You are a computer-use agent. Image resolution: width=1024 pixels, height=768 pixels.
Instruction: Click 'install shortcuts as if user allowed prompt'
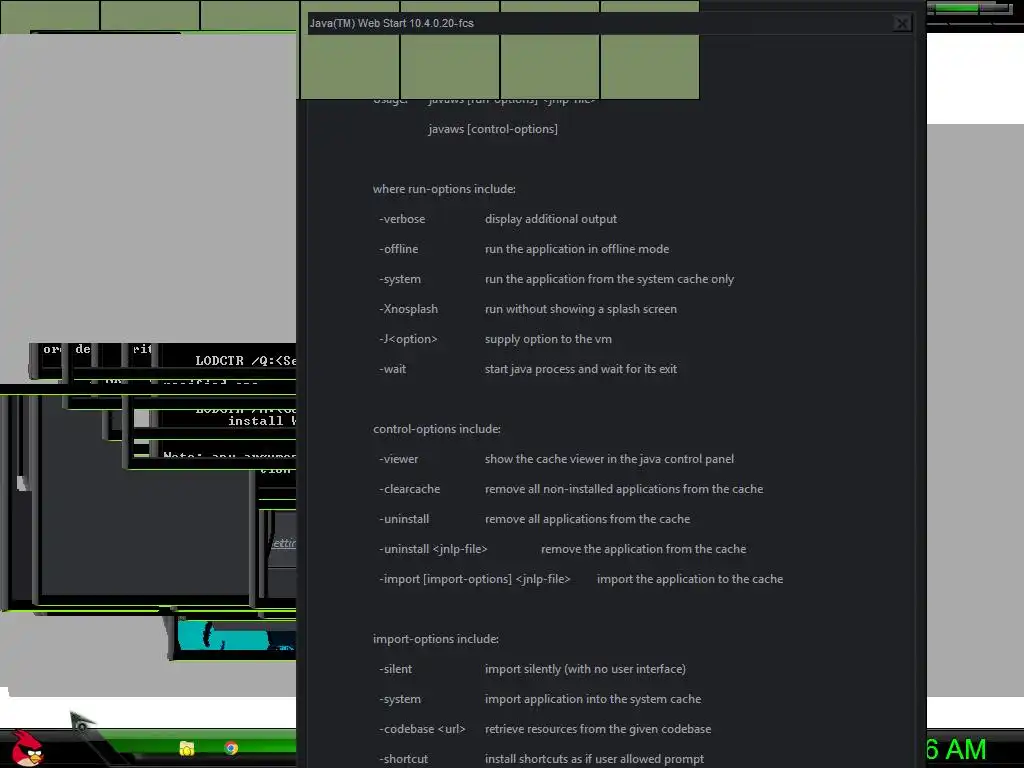click(594, 760)
